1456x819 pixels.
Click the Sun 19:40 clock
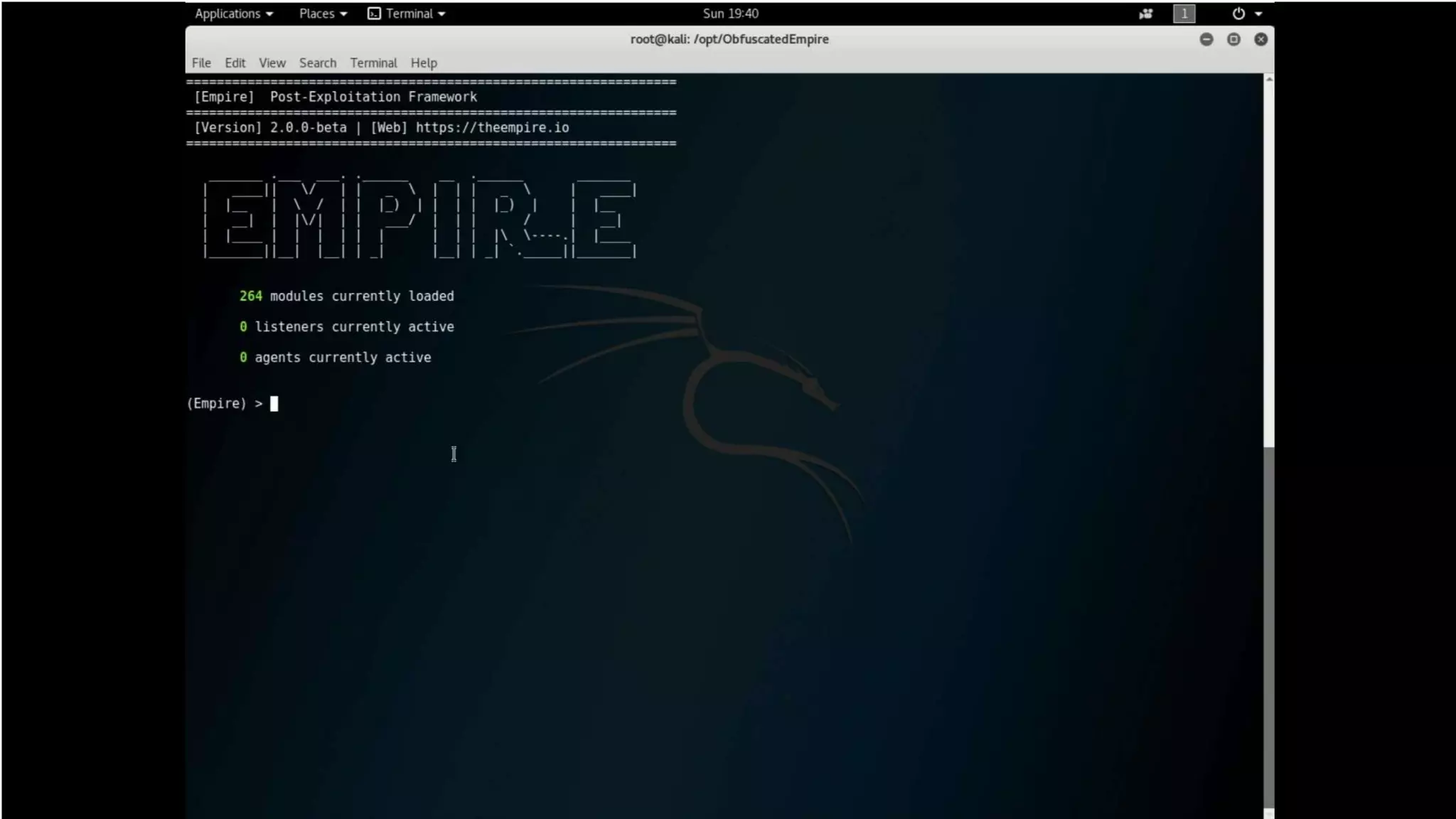[730, 14]
